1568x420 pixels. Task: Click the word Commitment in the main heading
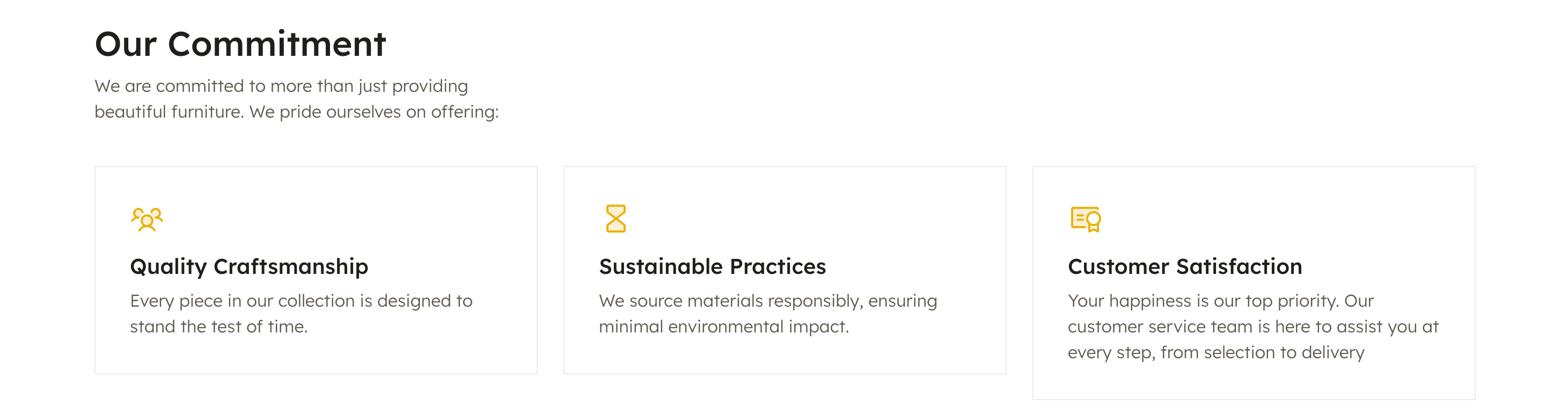point(277,44)
